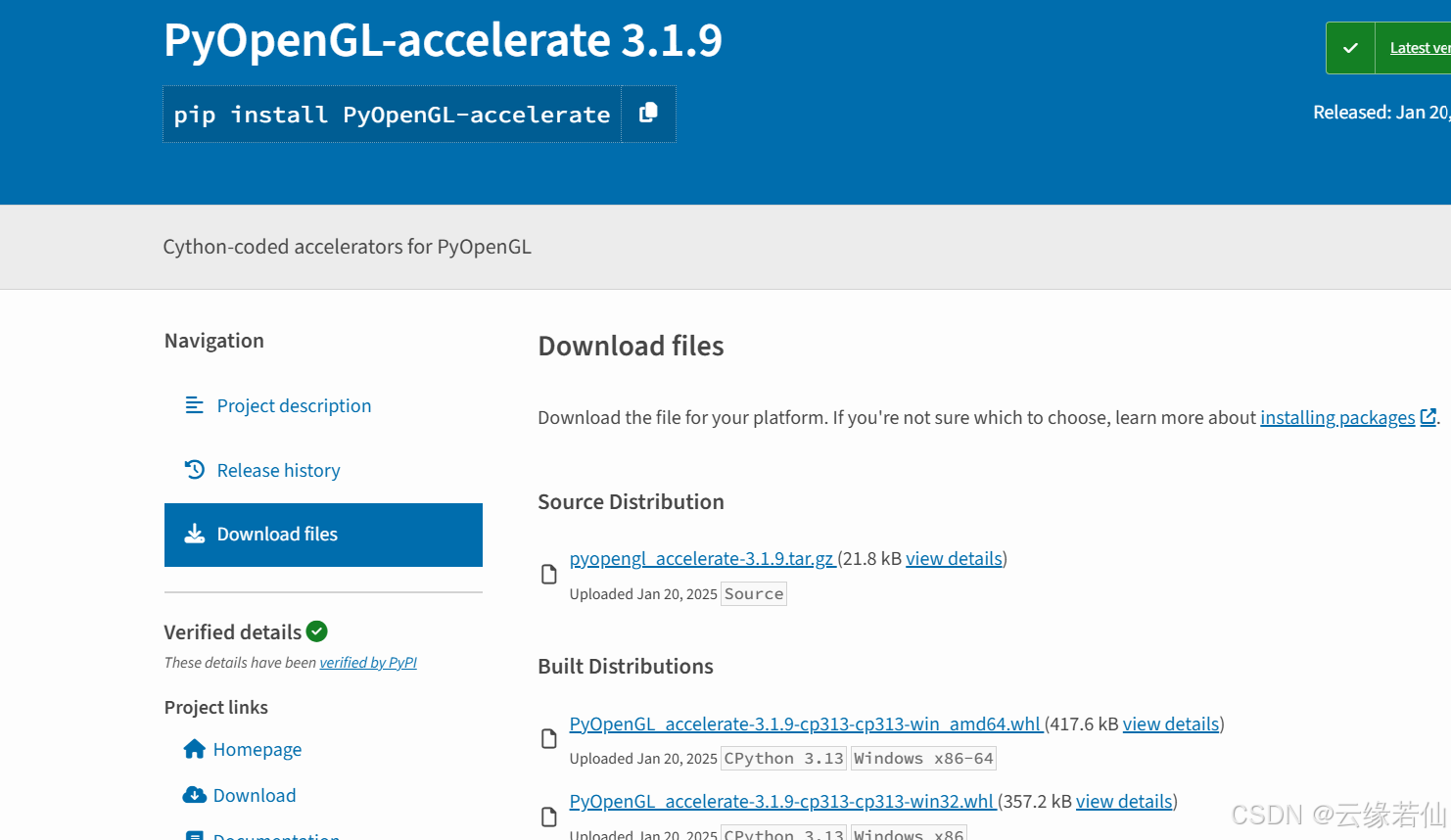View details for the win_amd64 wheel
This screenshot has width=1451, height=840.
pos(1171,723)
